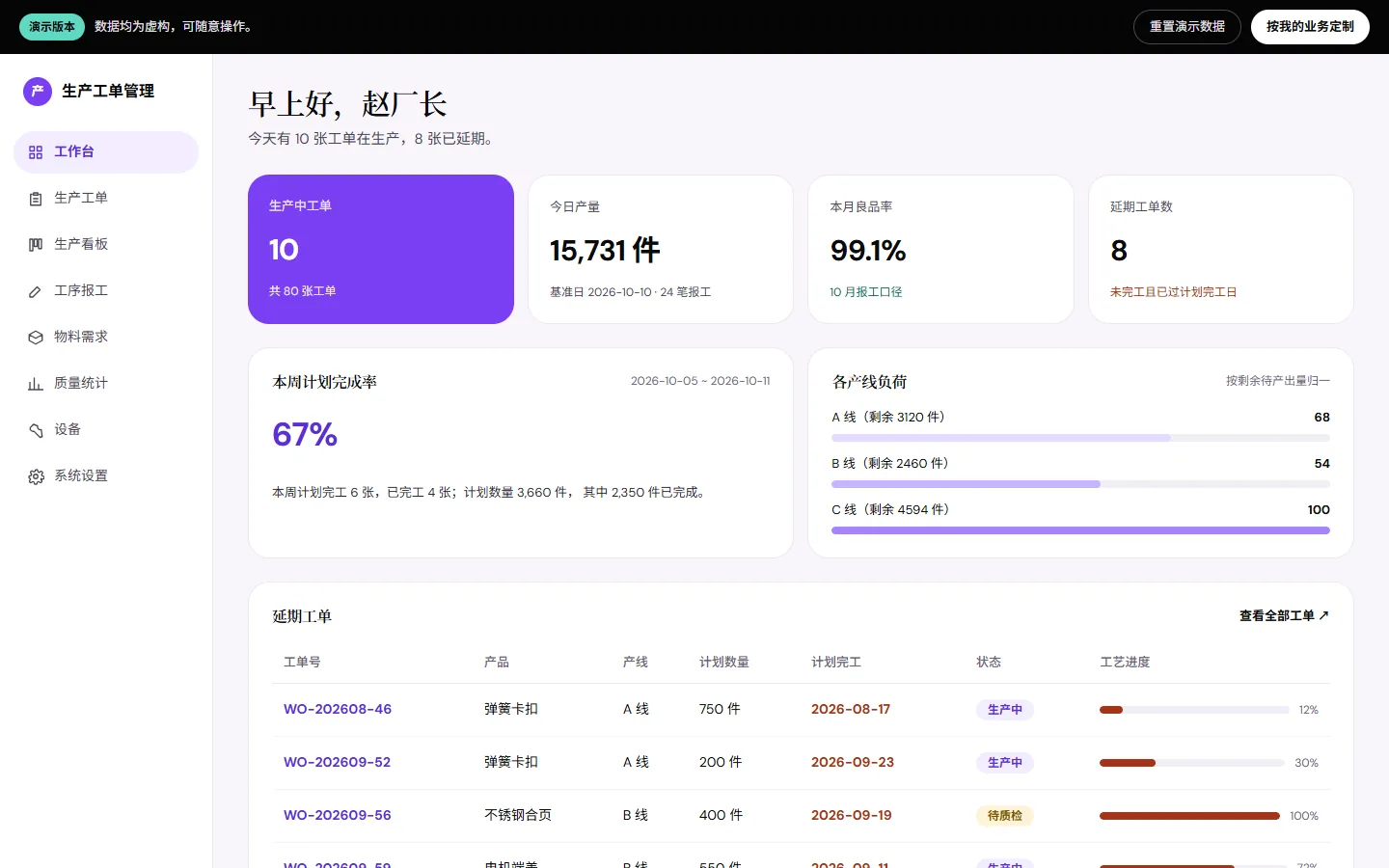Screen dimensions: 1389x868
Task: Open work order WO-202609-52
Action: (x=338, y=762)
